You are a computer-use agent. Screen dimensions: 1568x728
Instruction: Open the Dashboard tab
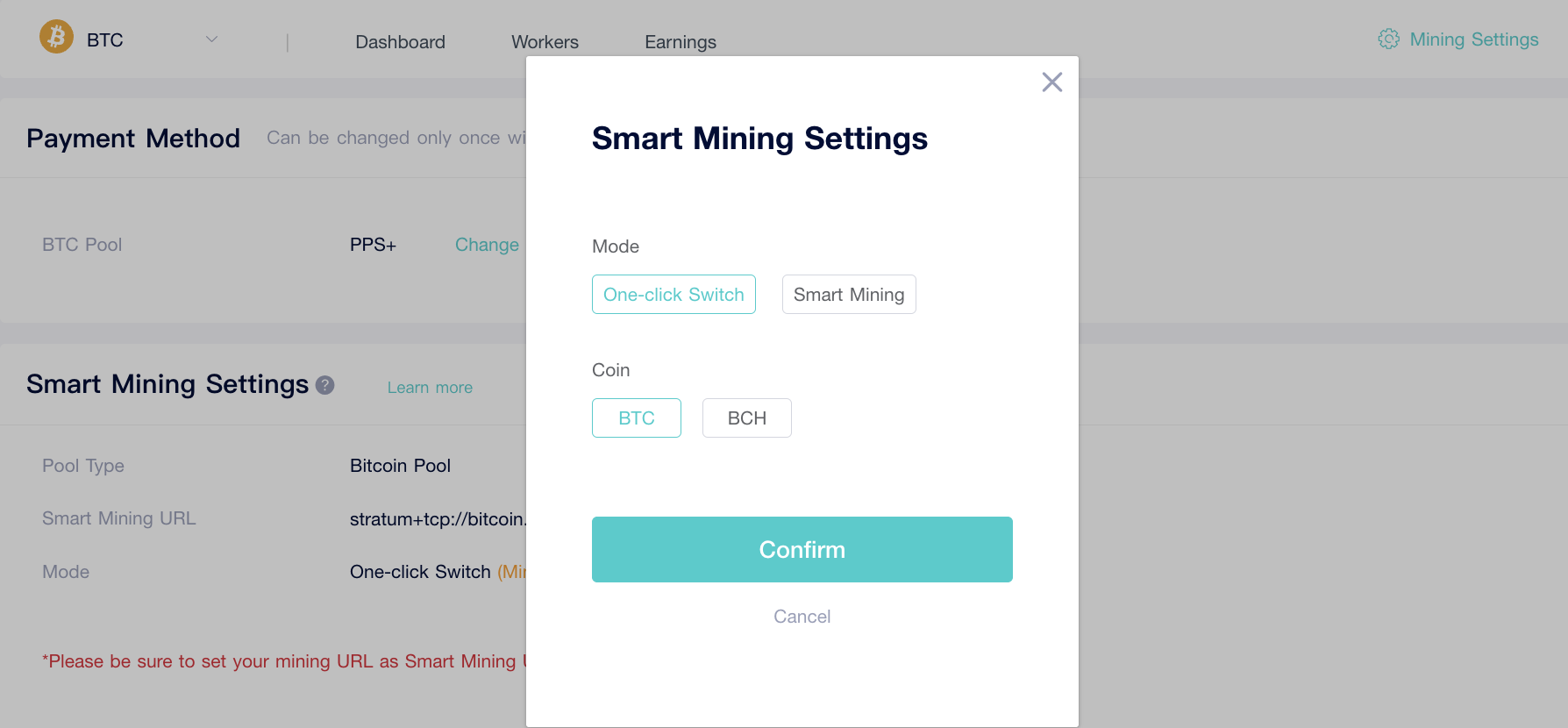tap(401, 42)
